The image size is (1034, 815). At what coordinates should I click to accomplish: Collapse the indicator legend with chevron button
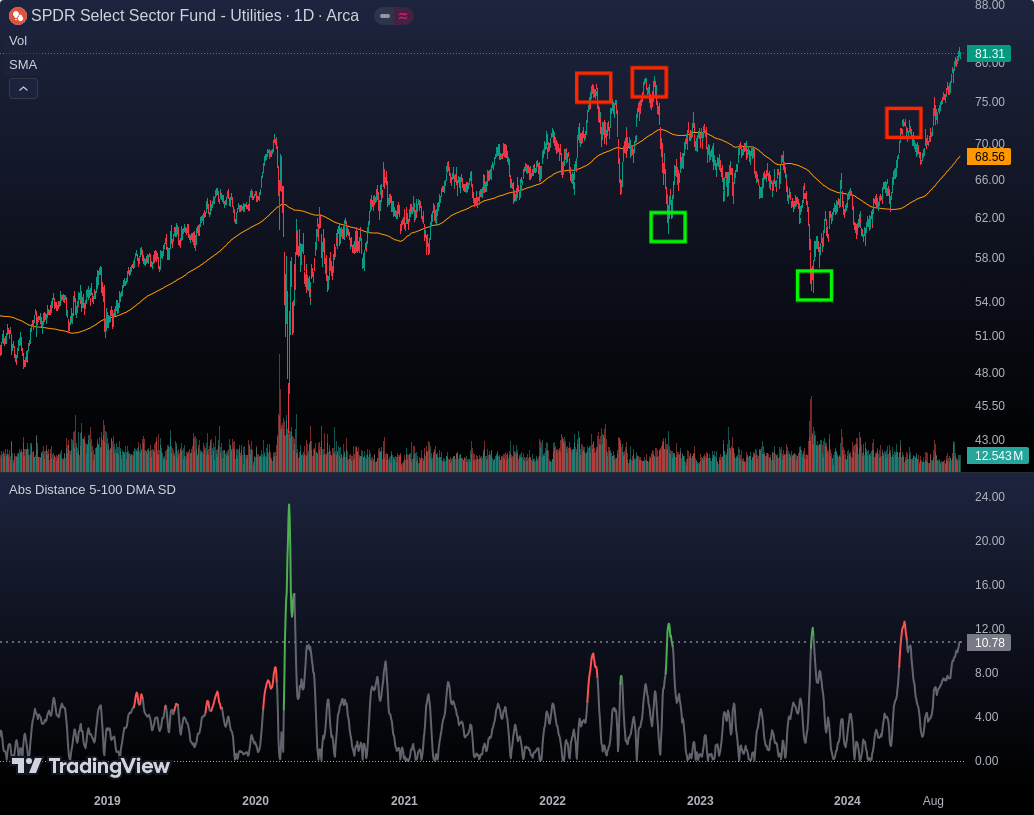pos(23,88)
